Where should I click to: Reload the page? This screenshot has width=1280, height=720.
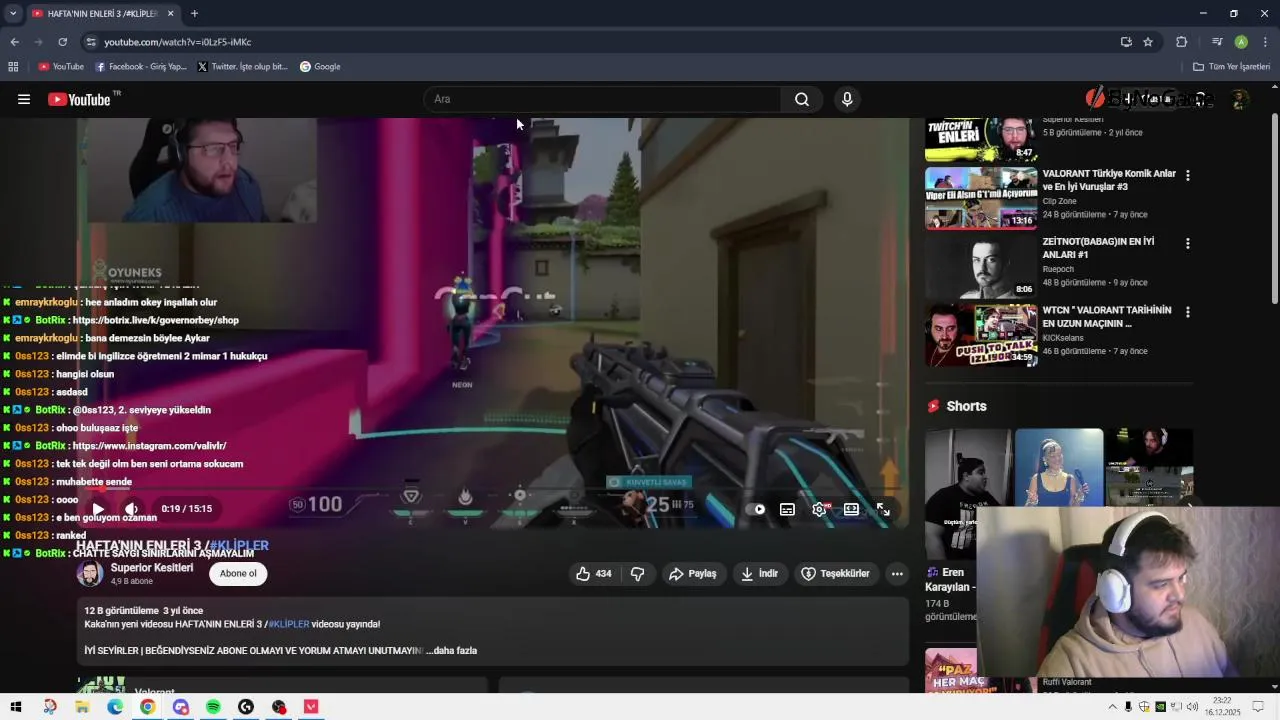point(62,42)
